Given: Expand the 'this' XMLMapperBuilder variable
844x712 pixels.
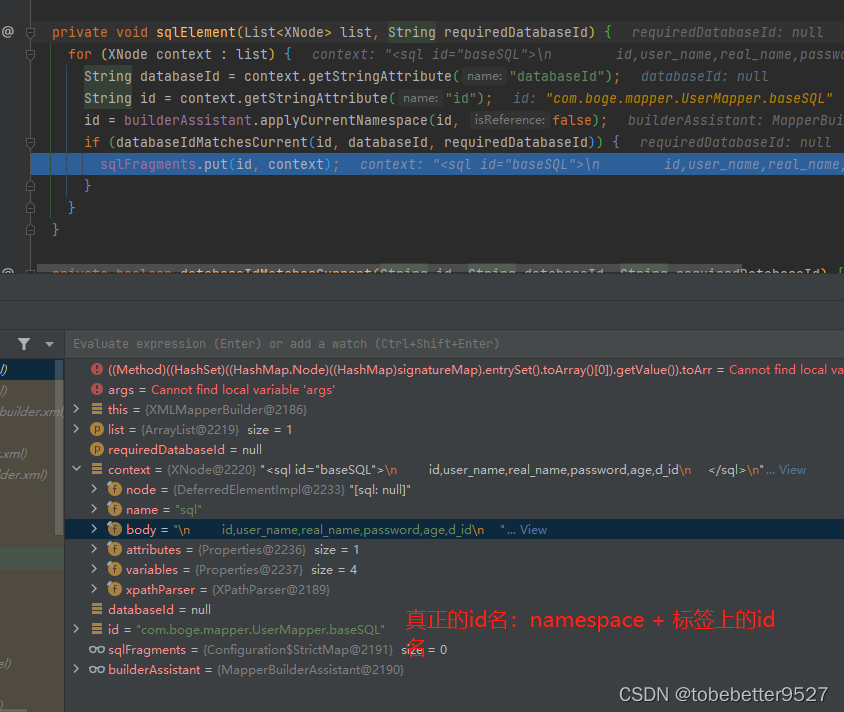Looking at the screenshot, I should [76, 409].
